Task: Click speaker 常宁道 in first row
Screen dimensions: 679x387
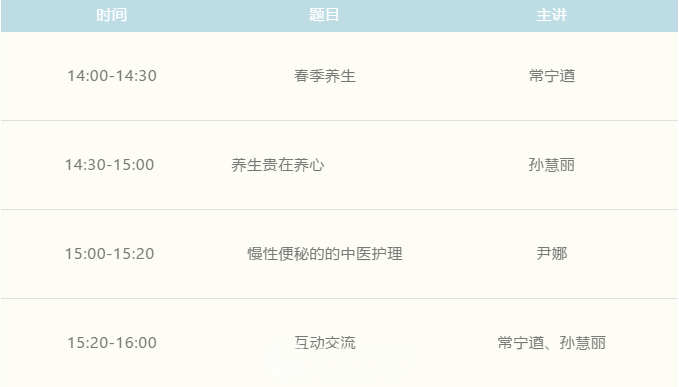Action: point(552,76)
